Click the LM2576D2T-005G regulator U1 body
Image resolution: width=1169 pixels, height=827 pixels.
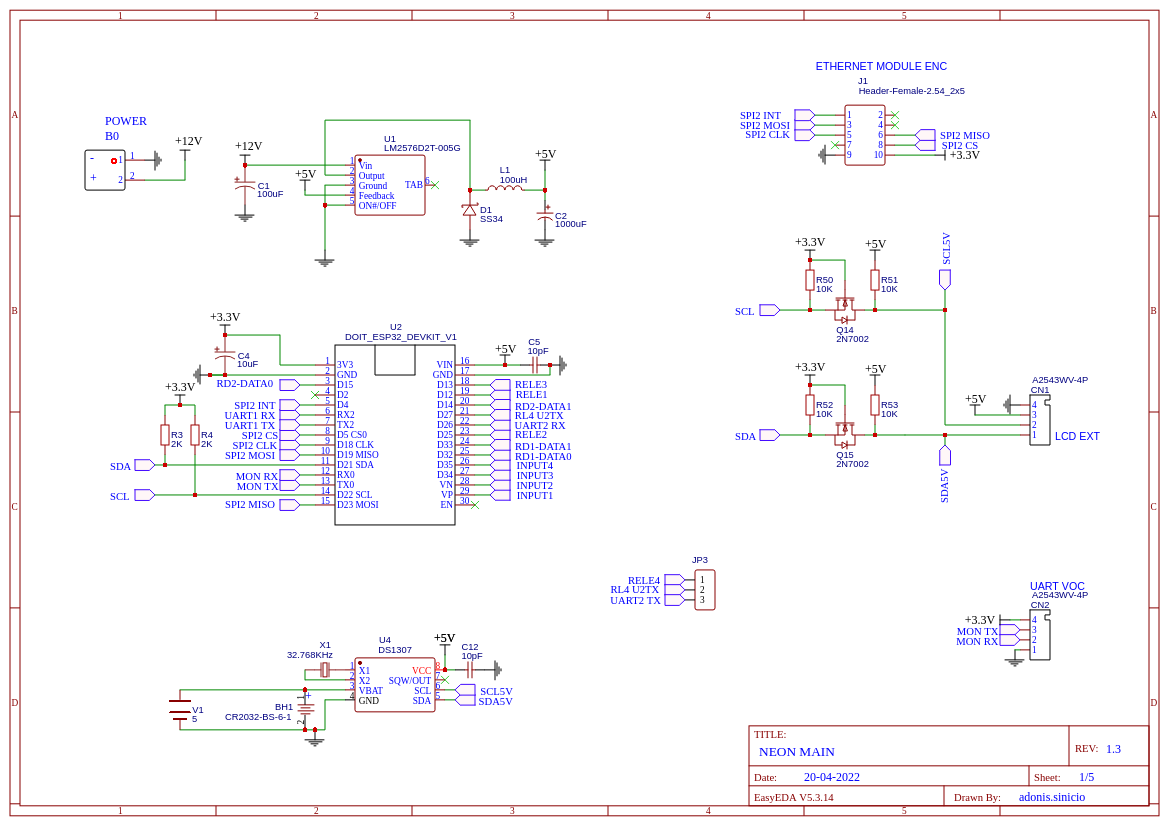[389, 185]
